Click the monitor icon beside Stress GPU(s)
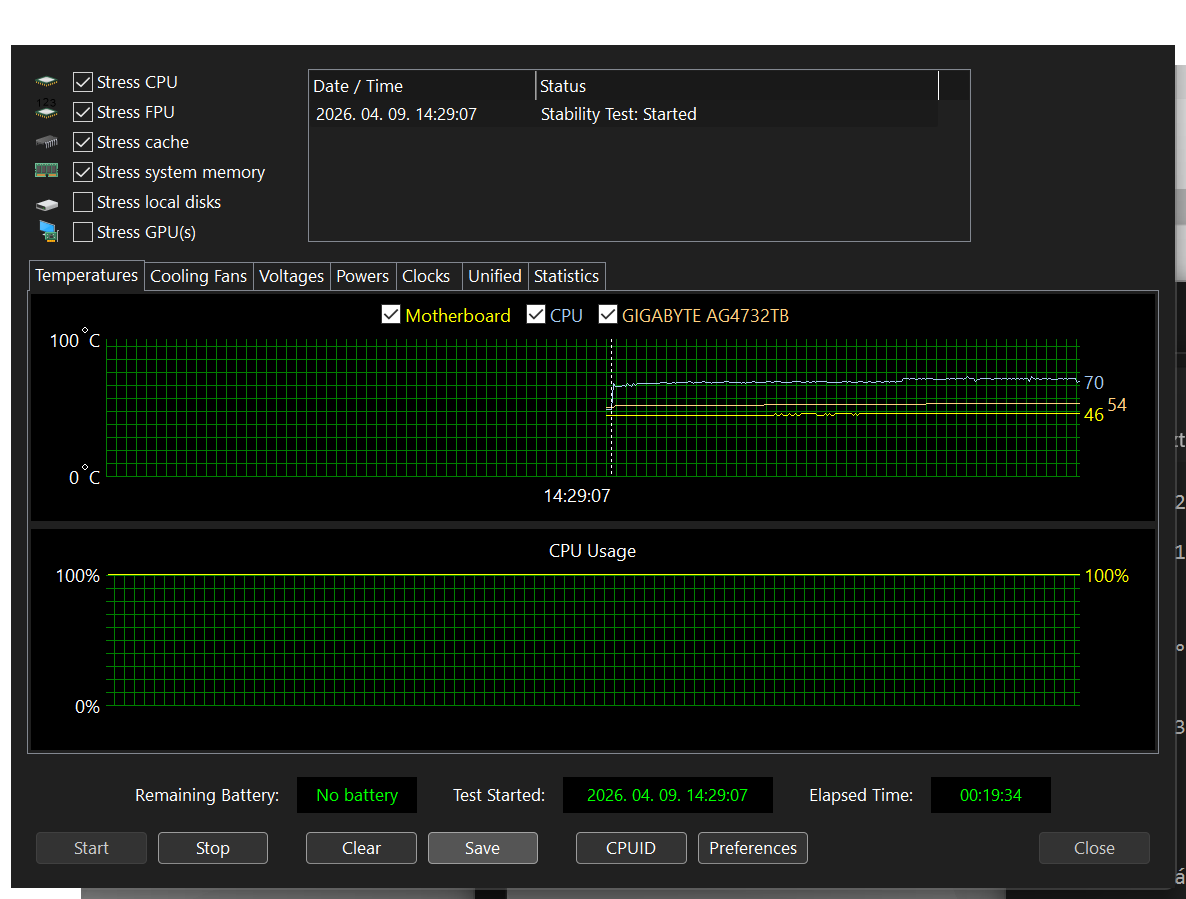1186x899 pixels. click(x=47, y=232)
